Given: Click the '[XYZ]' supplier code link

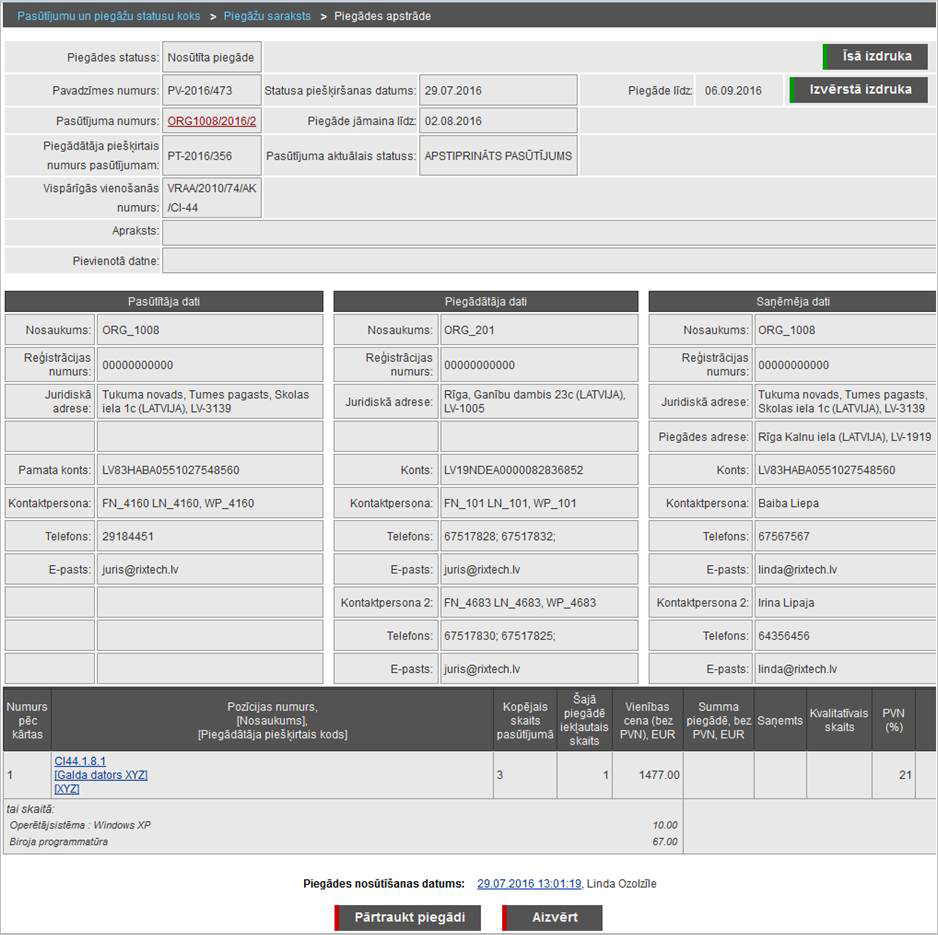Looking at the screenshot, I should pos(69,789).
